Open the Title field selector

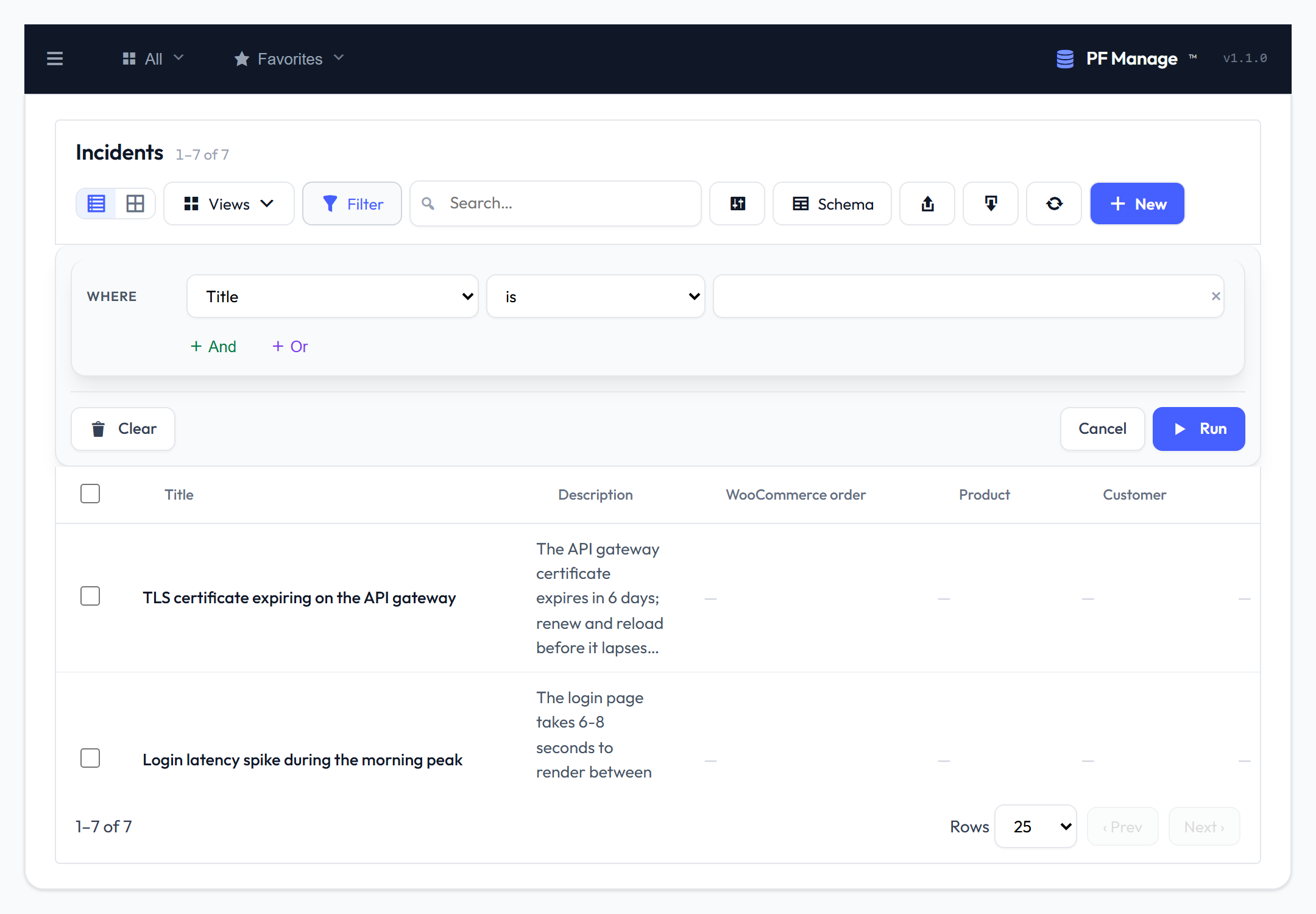[x=333, y=296]
